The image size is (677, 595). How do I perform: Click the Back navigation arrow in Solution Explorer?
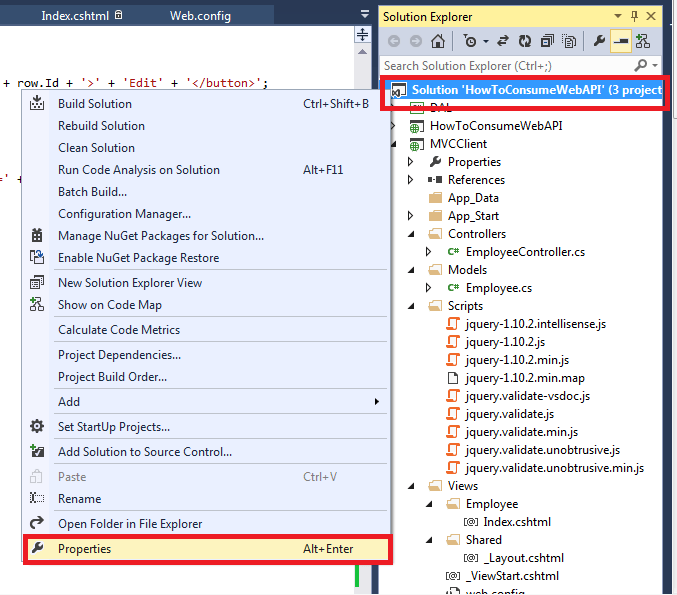coord(394,41)
